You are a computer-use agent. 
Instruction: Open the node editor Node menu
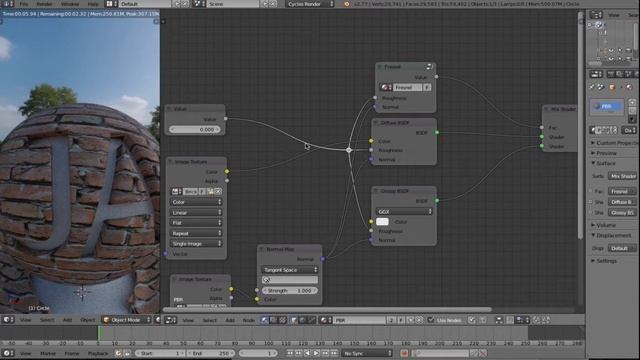(249, 320)
